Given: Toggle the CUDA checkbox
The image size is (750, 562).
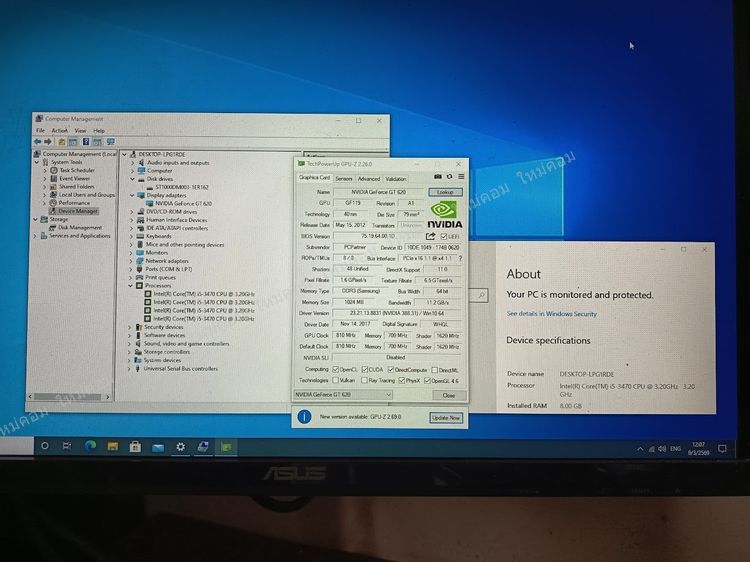Looking at the screenshot, I should (365, 370).
